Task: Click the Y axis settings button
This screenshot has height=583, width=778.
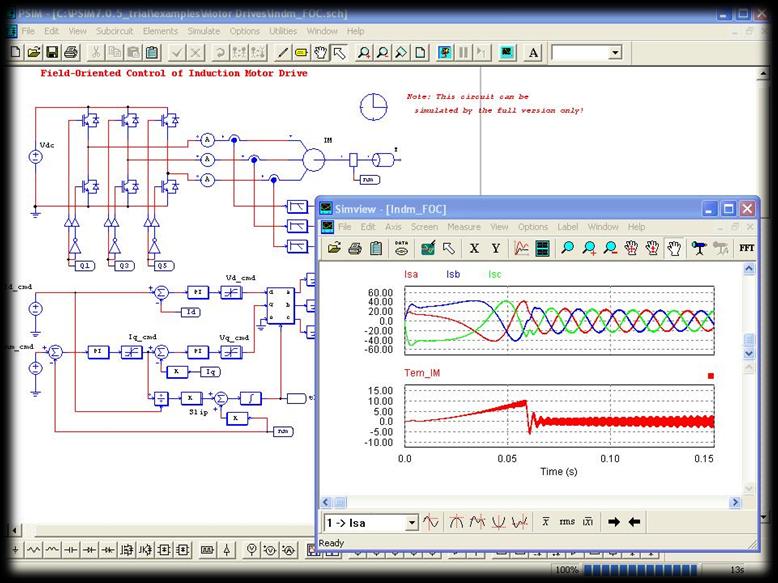Action: (495, 248)
